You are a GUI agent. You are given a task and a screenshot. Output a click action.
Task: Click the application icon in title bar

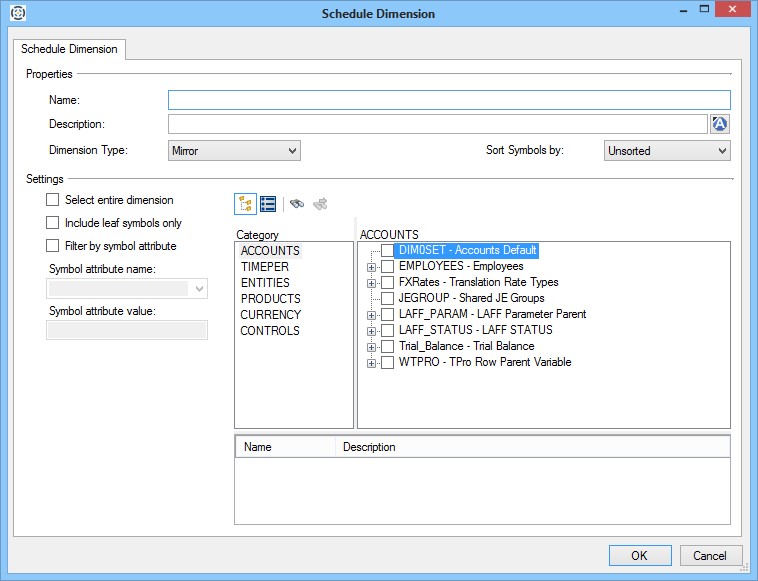(x=17, y=14)
